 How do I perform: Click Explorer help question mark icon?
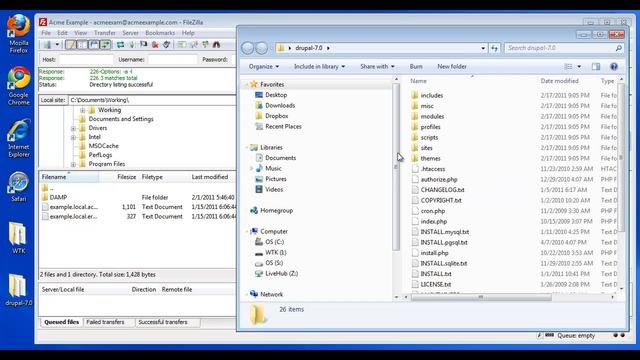(613, 67)
